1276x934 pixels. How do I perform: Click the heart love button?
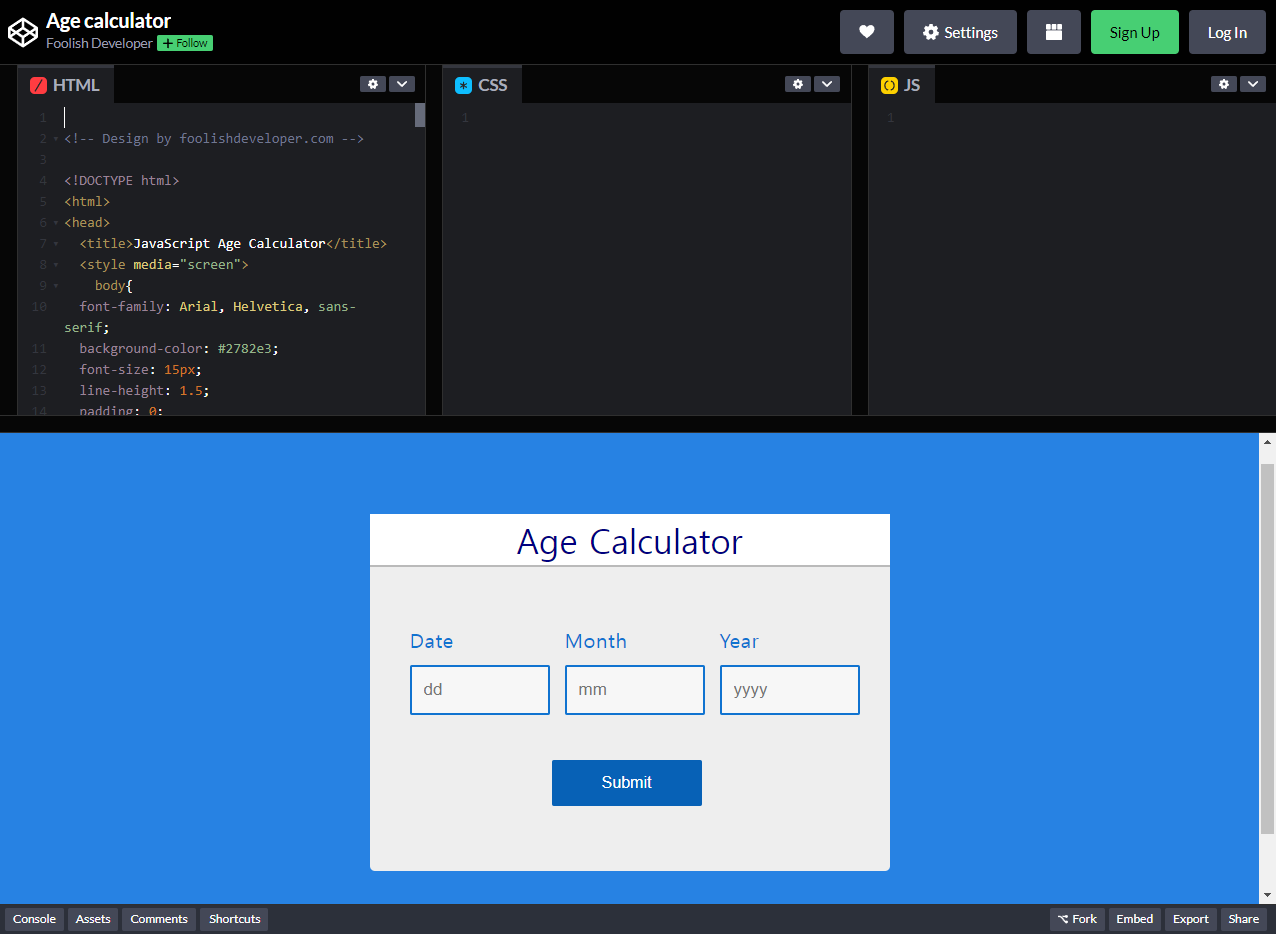(x=866, y=32)
